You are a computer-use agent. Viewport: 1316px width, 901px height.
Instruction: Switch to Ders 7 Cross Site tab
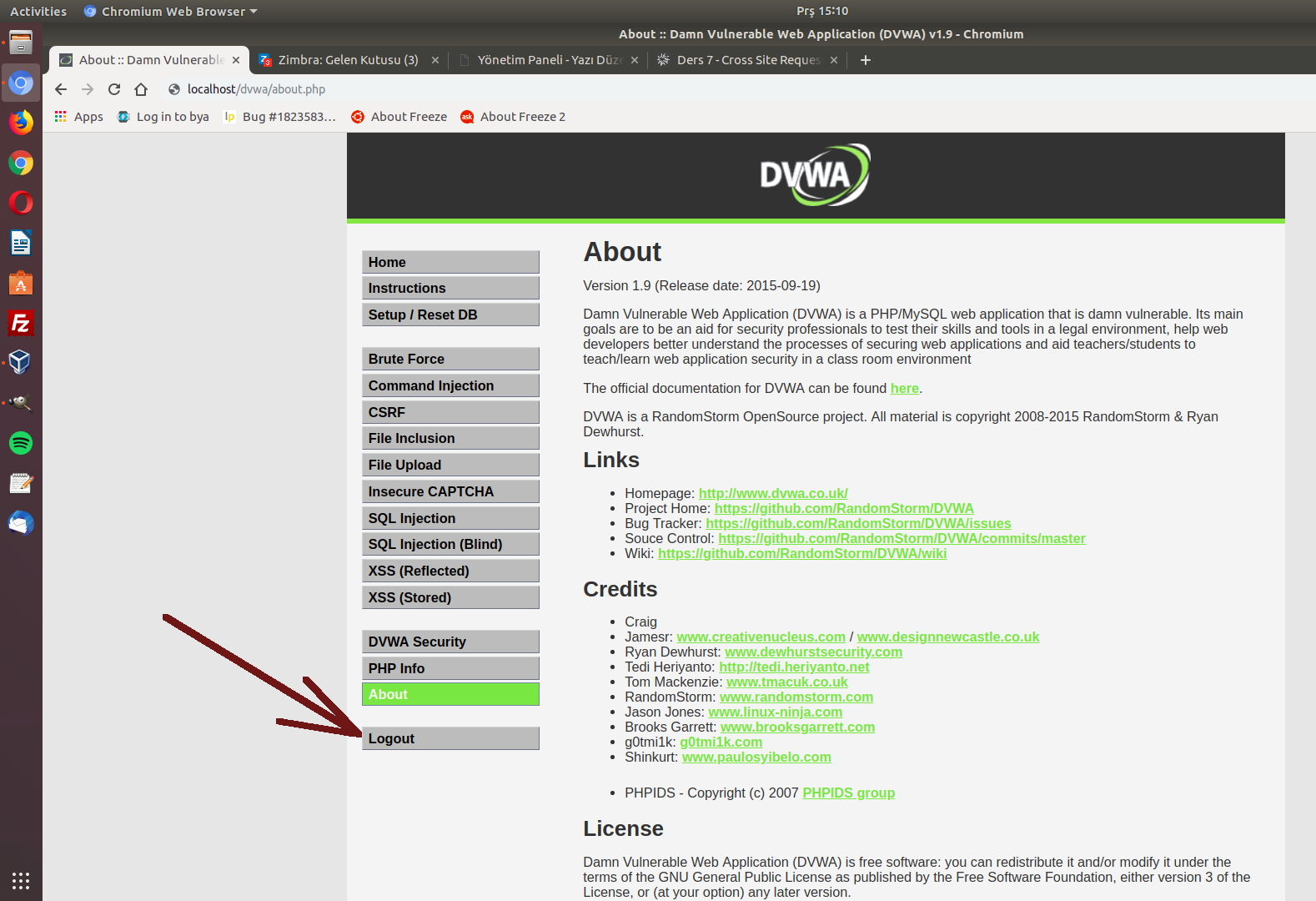click(747, 60)
